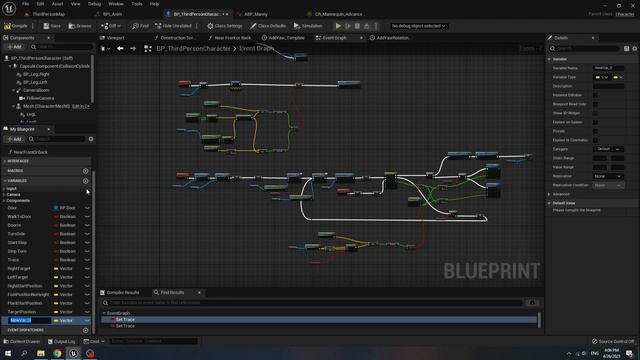Open the Viewport tab
This screenshot has height=360, width=640.
(x=112, y=38)
